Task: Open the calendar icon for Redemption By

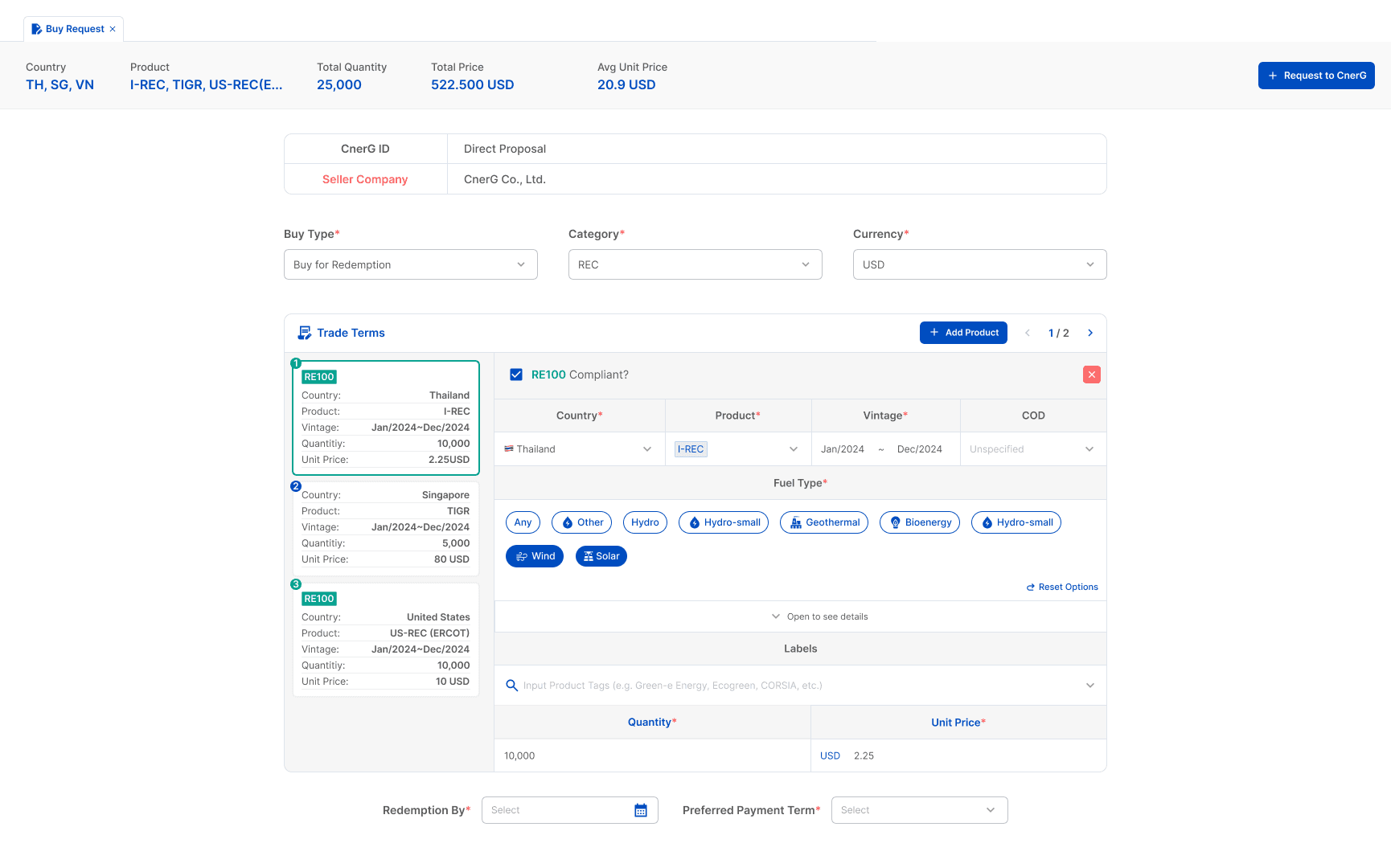Action: coord(640,810)
